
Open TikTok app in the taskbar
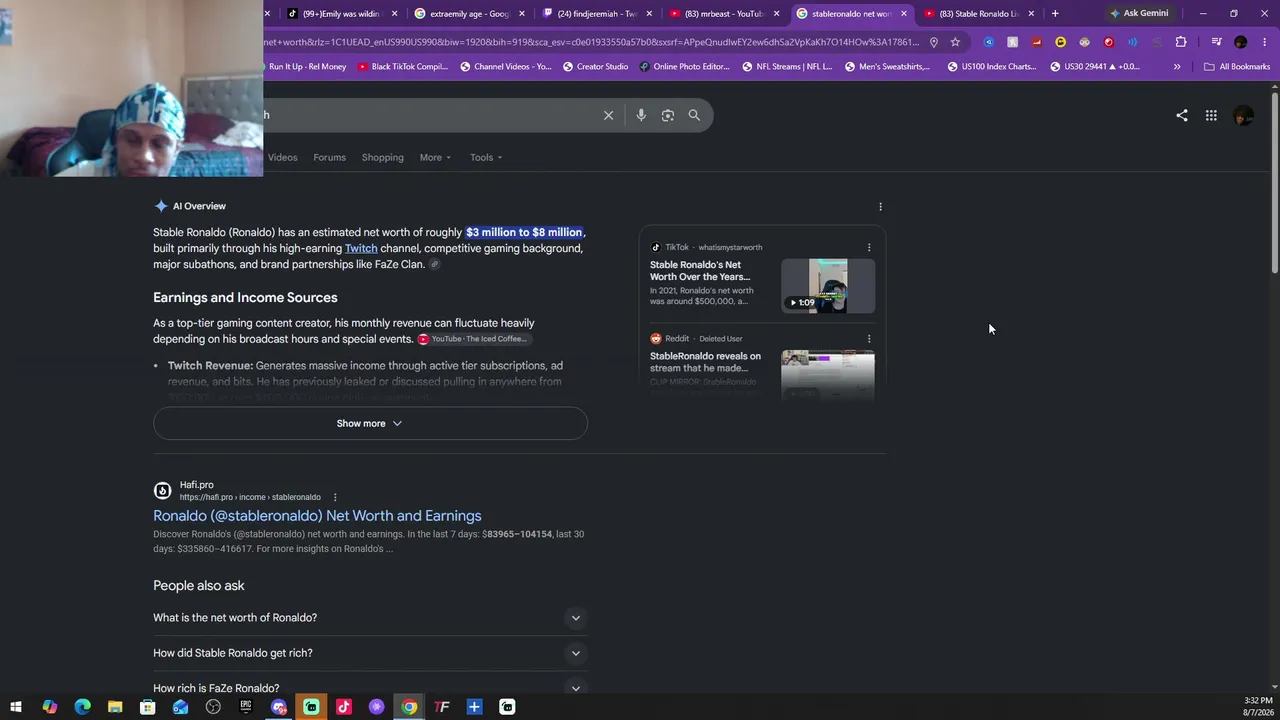pos(344,707)
